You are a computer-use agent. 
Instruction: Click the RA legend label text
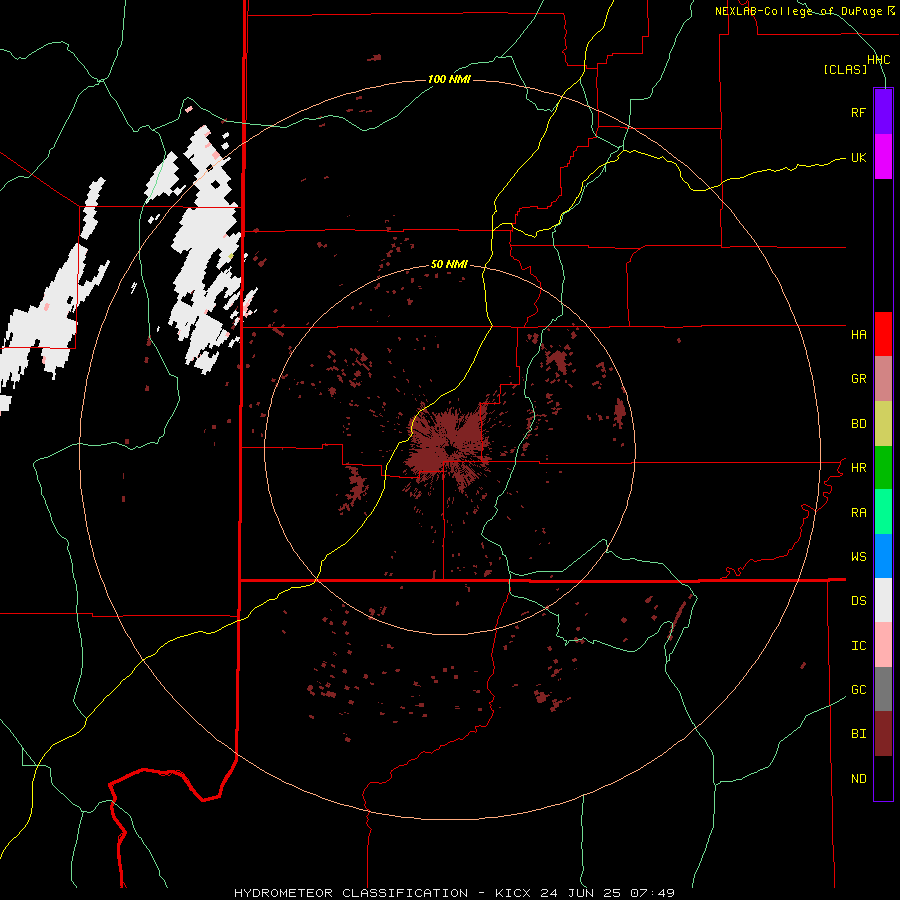click(x=859, y=512)
